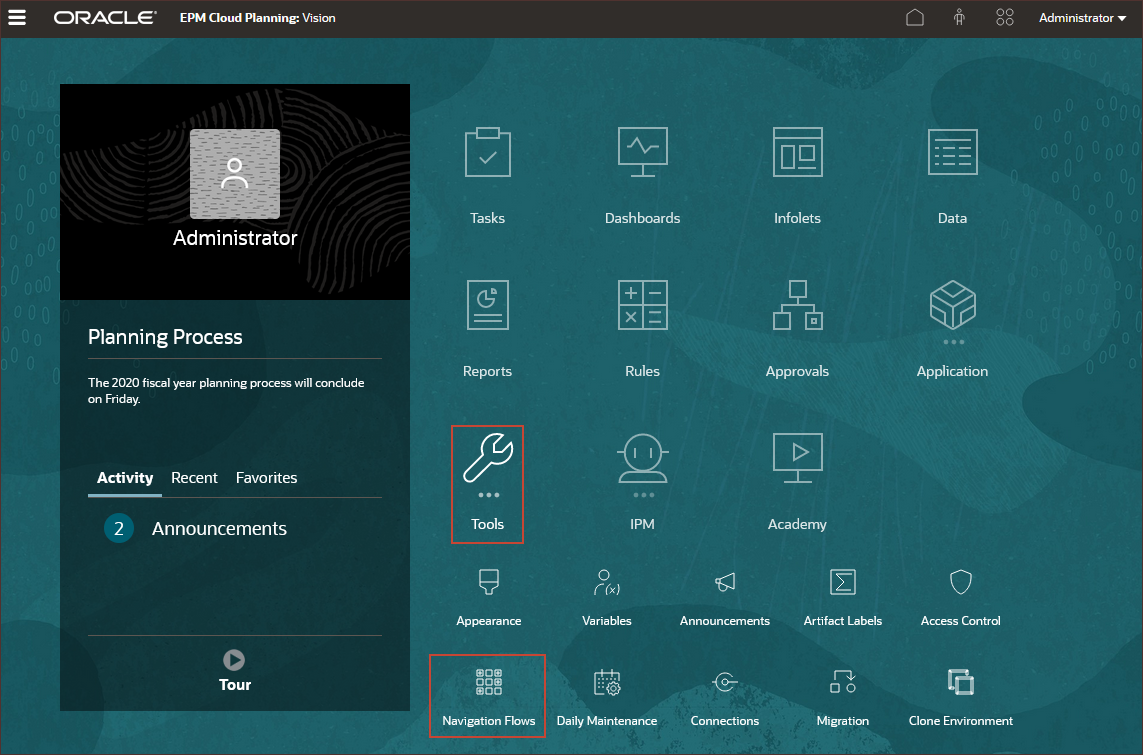
Task: Expand the Application cluster
Action: click(952, 329)
